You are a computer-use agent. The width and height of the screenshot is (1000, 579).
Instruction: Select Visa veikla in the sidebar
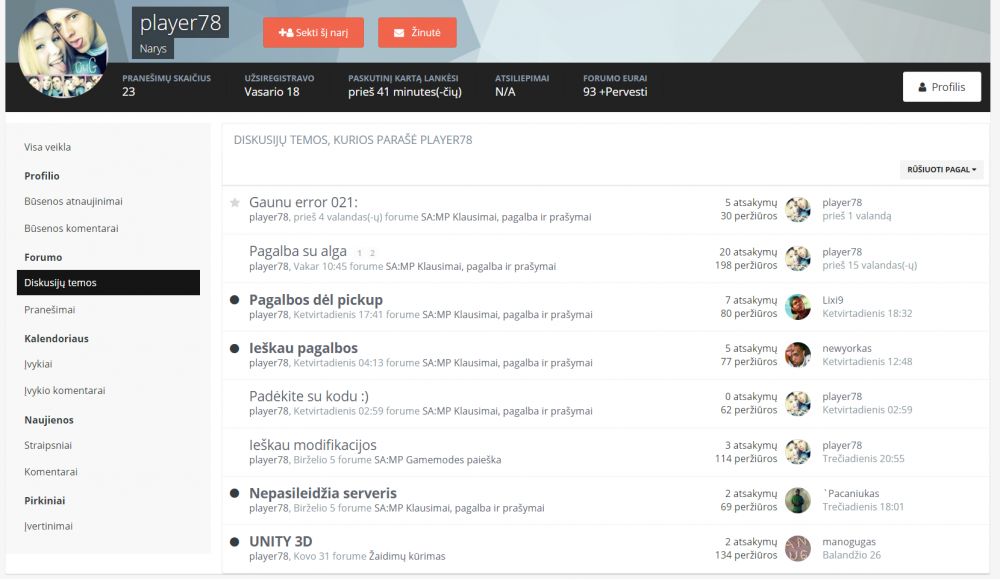click(x=48, y=147)
